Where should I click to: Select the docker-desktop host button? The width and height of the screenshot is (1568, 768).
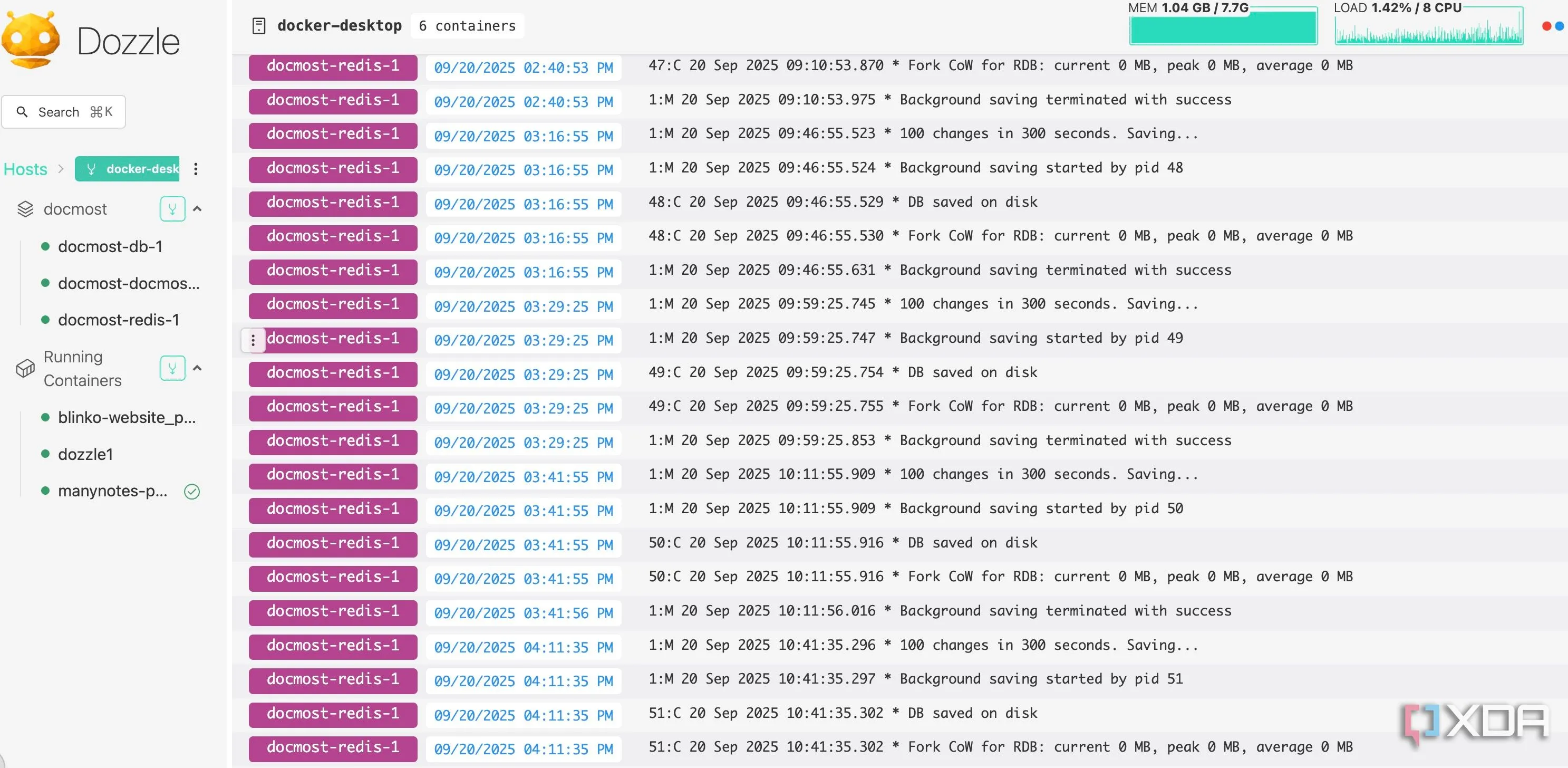[x=127, y=169]
